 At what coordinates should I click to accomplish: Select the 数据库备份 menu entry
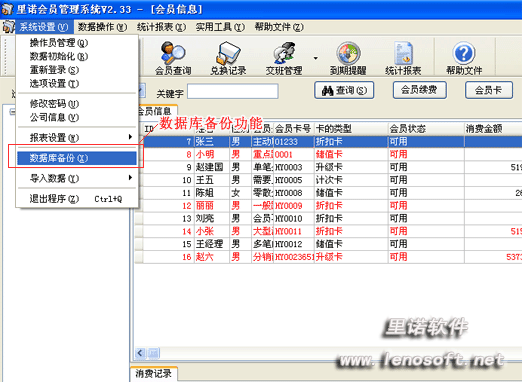point(77,158)
